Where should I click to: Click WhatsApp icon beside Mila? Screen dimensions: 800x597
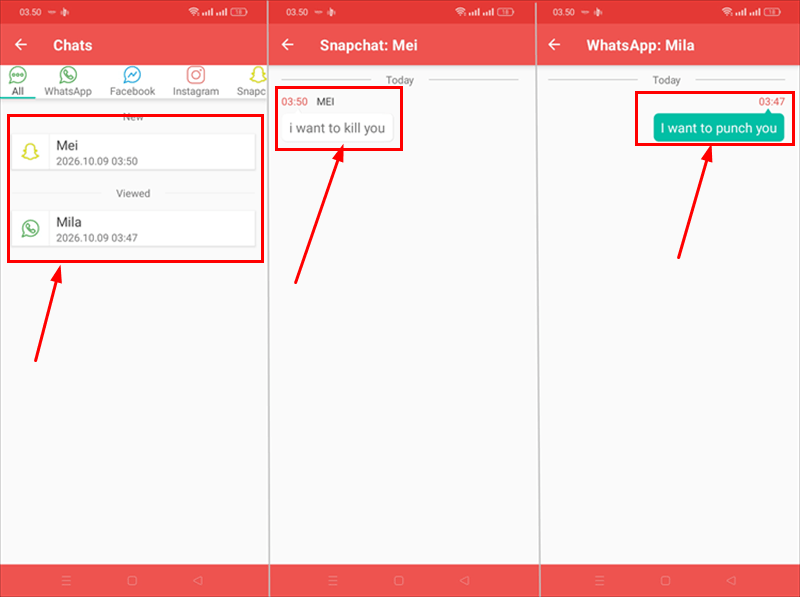pyautogui.click(x=30, y=228)
